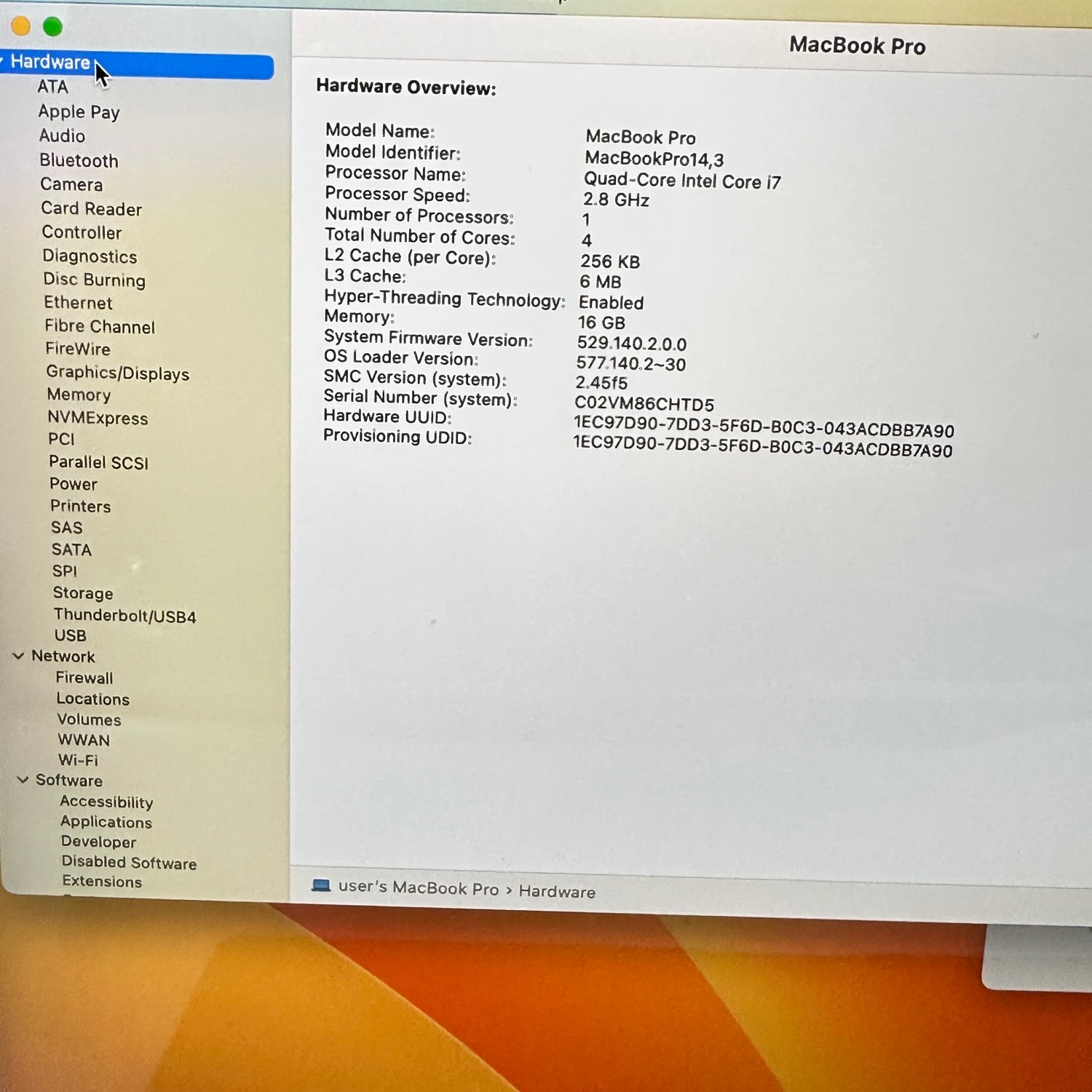Click the Hyper-Threading "Enabled" value
The image size is (1092, 1092).
click(x=612, y=302)
